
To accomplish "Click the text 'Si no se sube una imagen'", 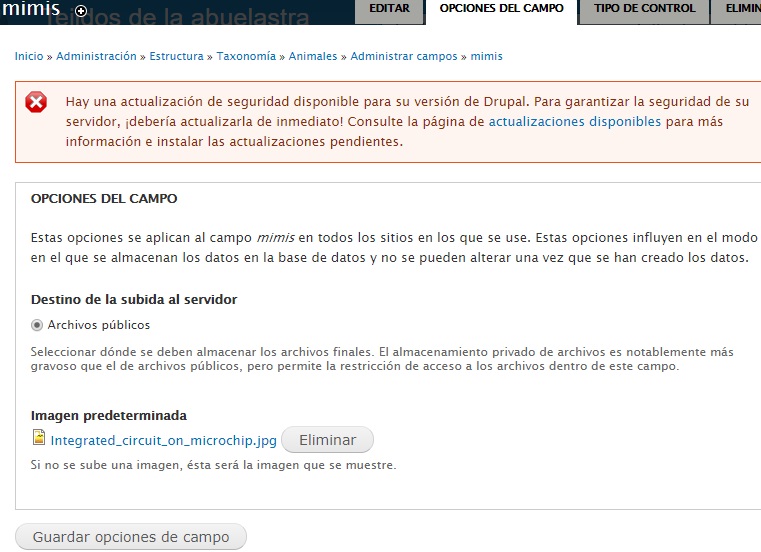I will tap(105, 465).
